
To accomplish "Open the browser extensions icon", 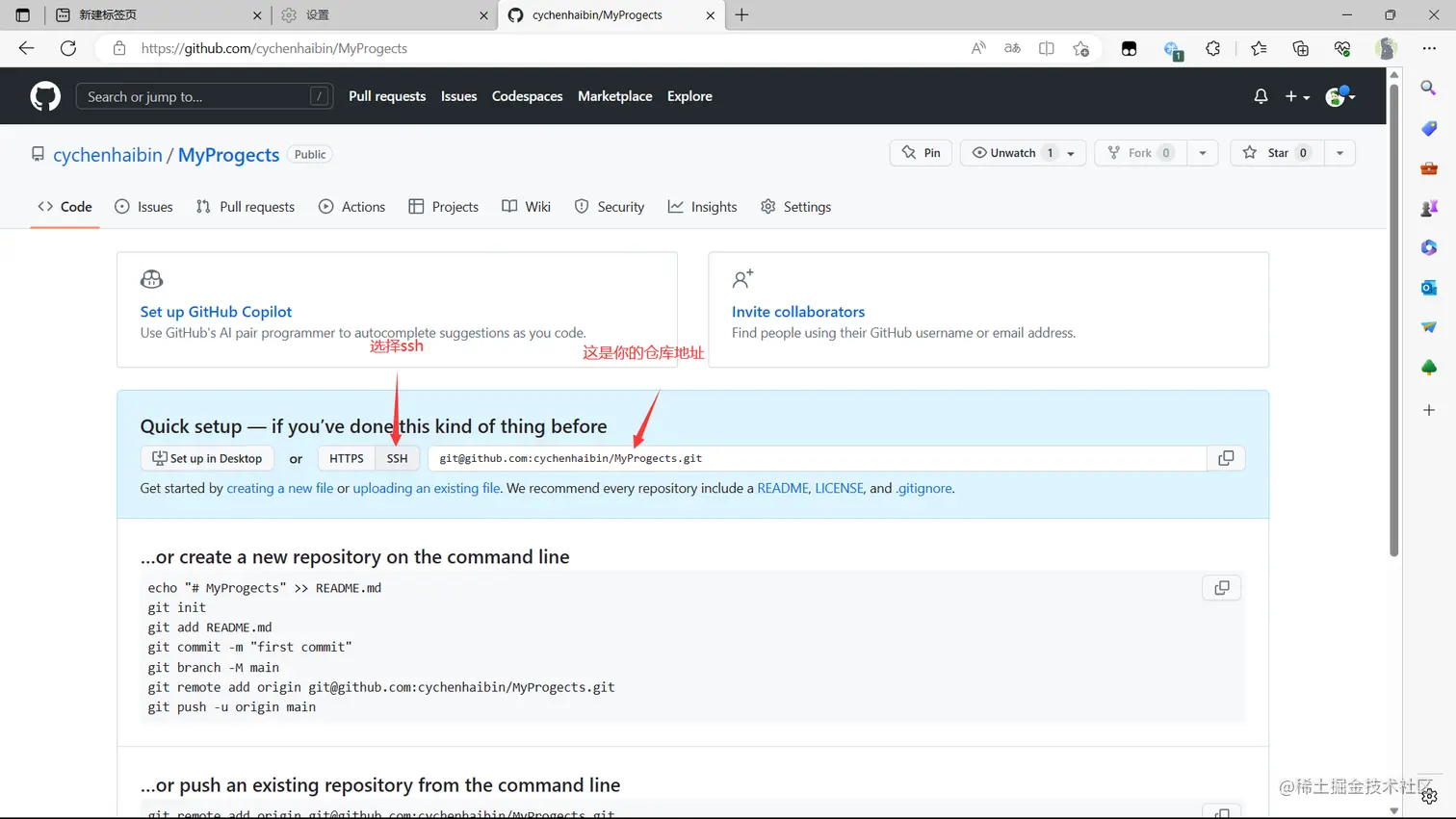I will [x=1212, y=48].
